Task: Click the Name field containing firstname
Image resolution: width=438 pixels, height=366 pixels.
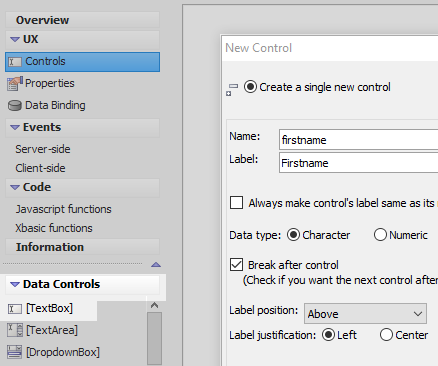Action: click(x=358, y=140)
